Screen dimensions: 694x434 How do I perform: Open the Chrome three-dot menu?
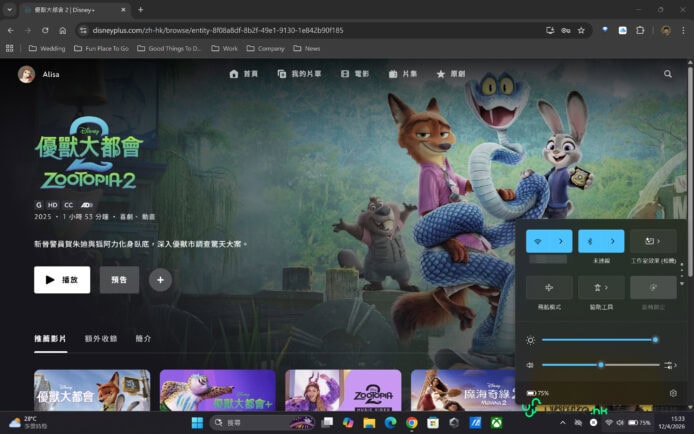[683, 30]
